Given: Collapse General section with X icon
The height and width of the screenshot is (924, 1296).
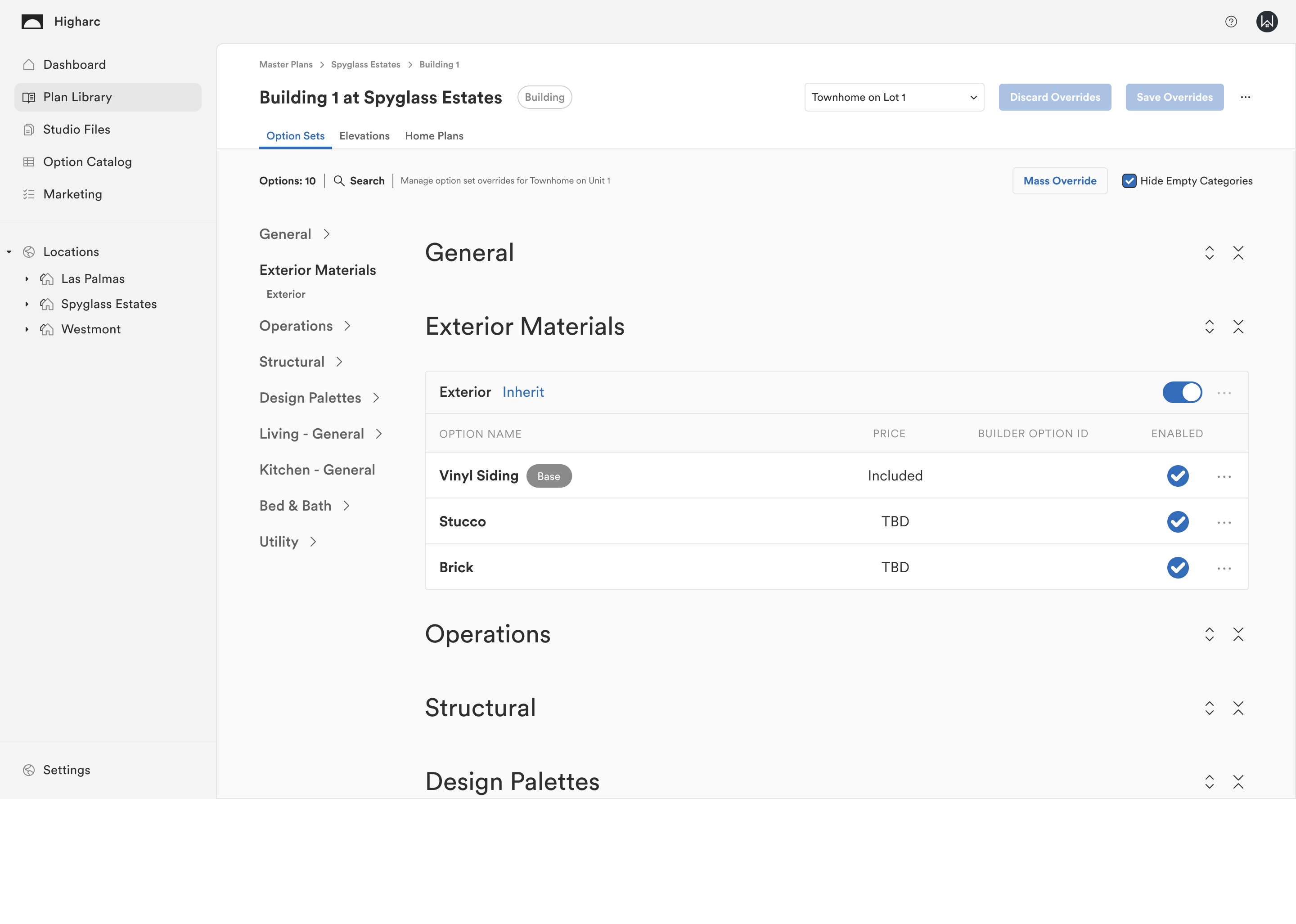Looking at the screenshot, I should pos(1238,253).
